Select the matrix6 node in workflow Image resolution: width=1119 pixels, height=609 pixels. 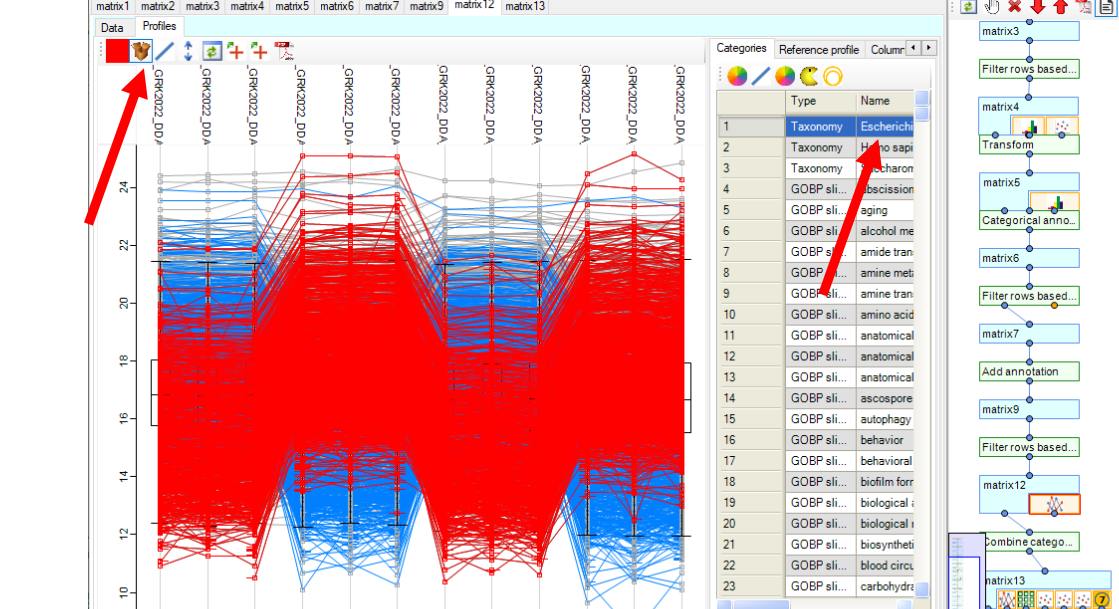[1029, 258]
